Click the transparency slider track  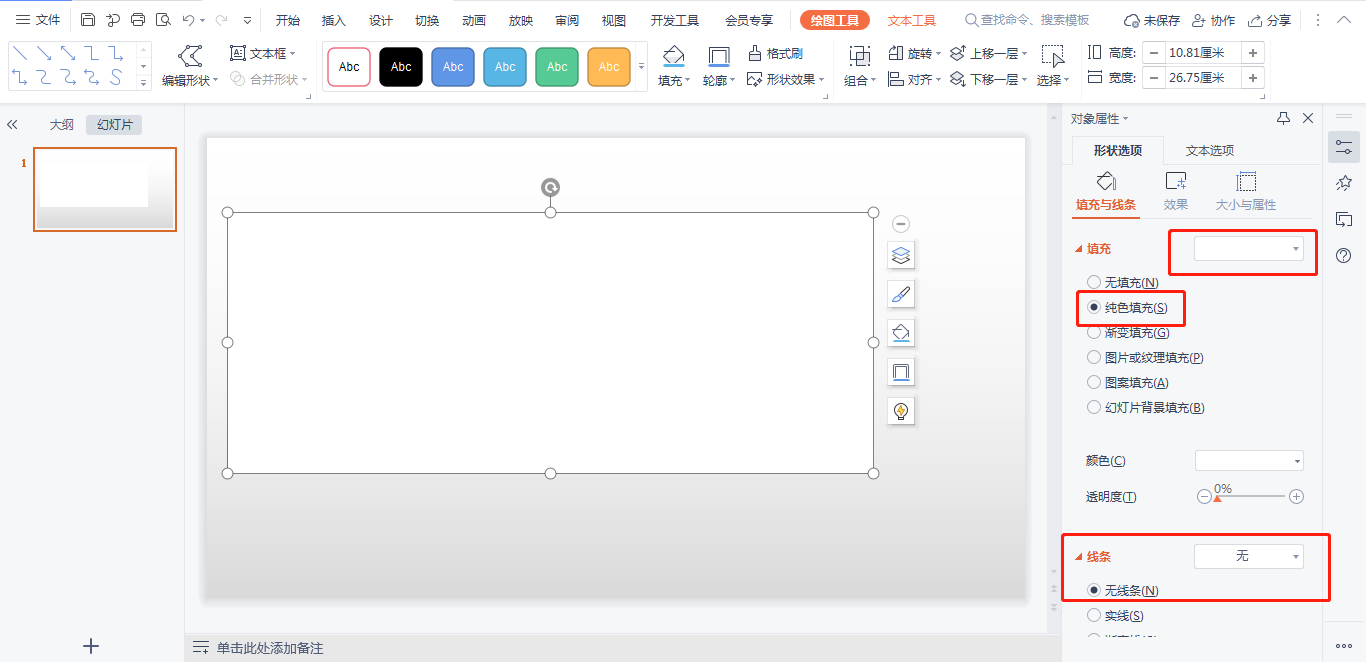tap(1250, 496)
